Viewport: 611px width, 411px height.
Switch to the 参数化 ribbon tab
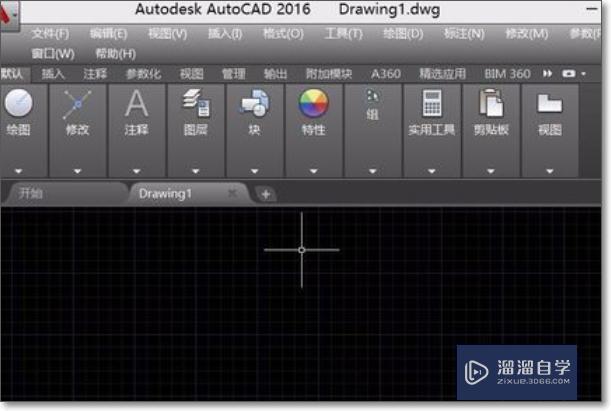(143, 74)
